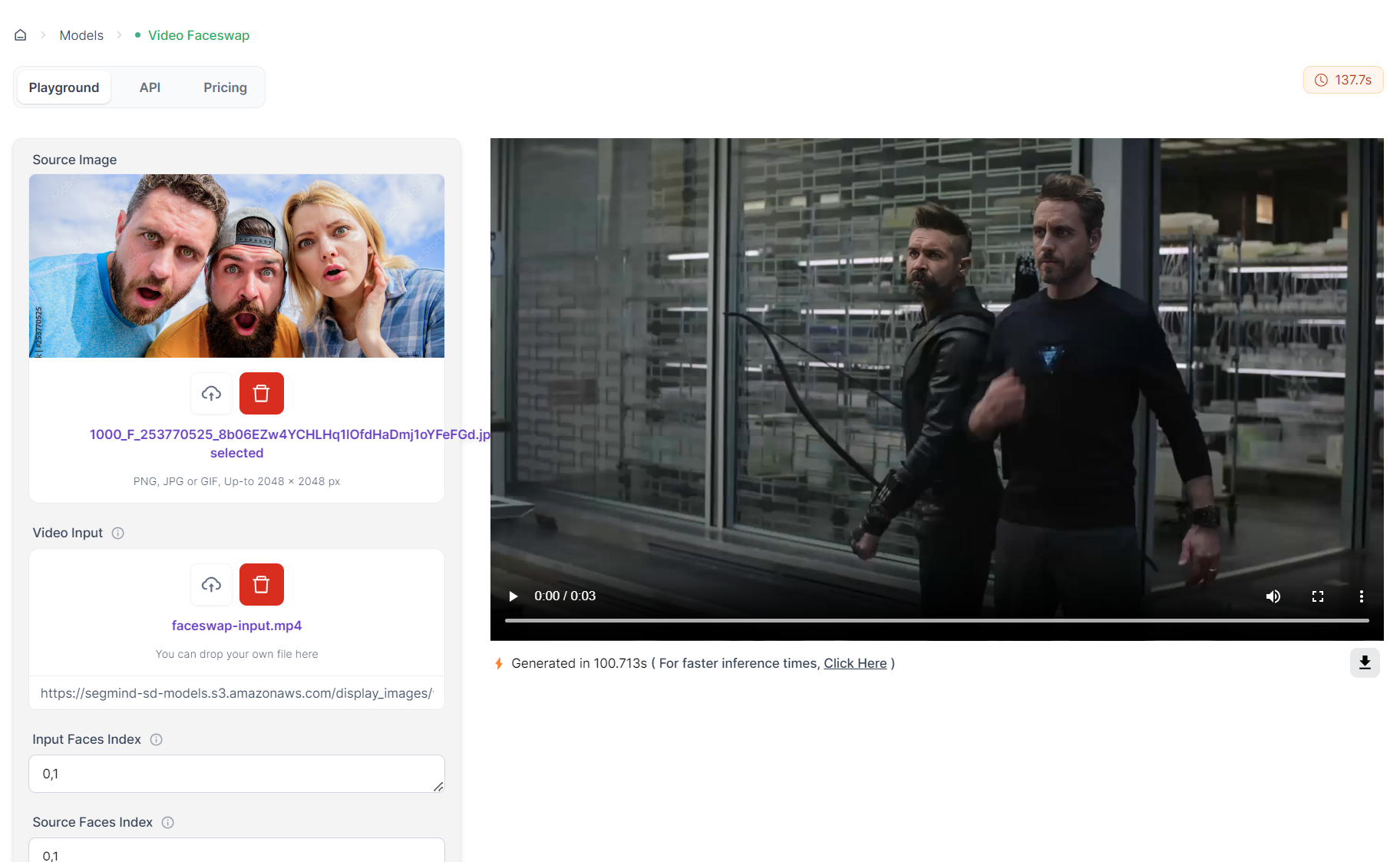1400x862 pixels.
Task: Seek in the video progress bar
Action: [937, 620]
